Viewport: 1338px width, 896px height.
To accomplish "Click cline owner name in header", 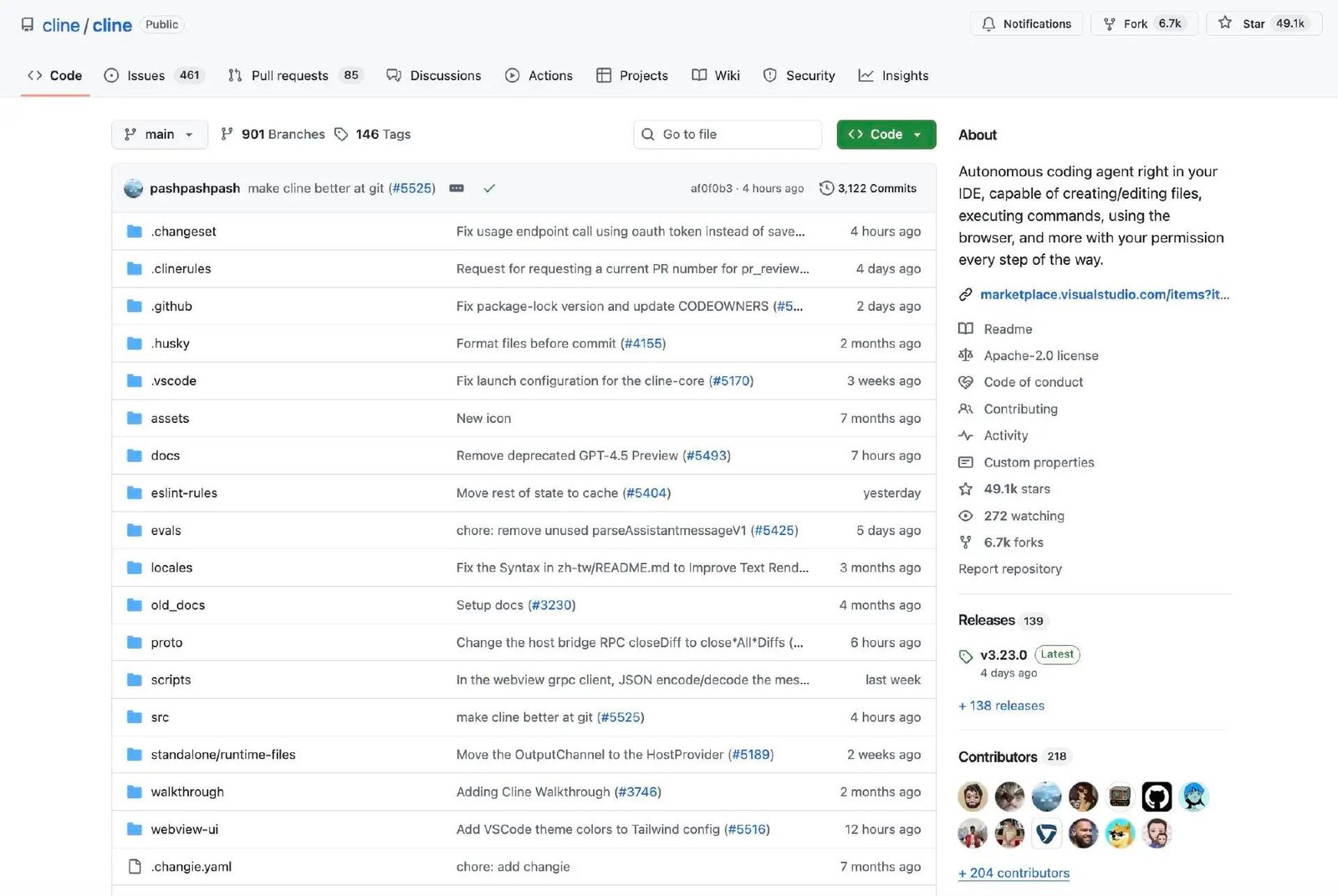I will pos(61,25).
